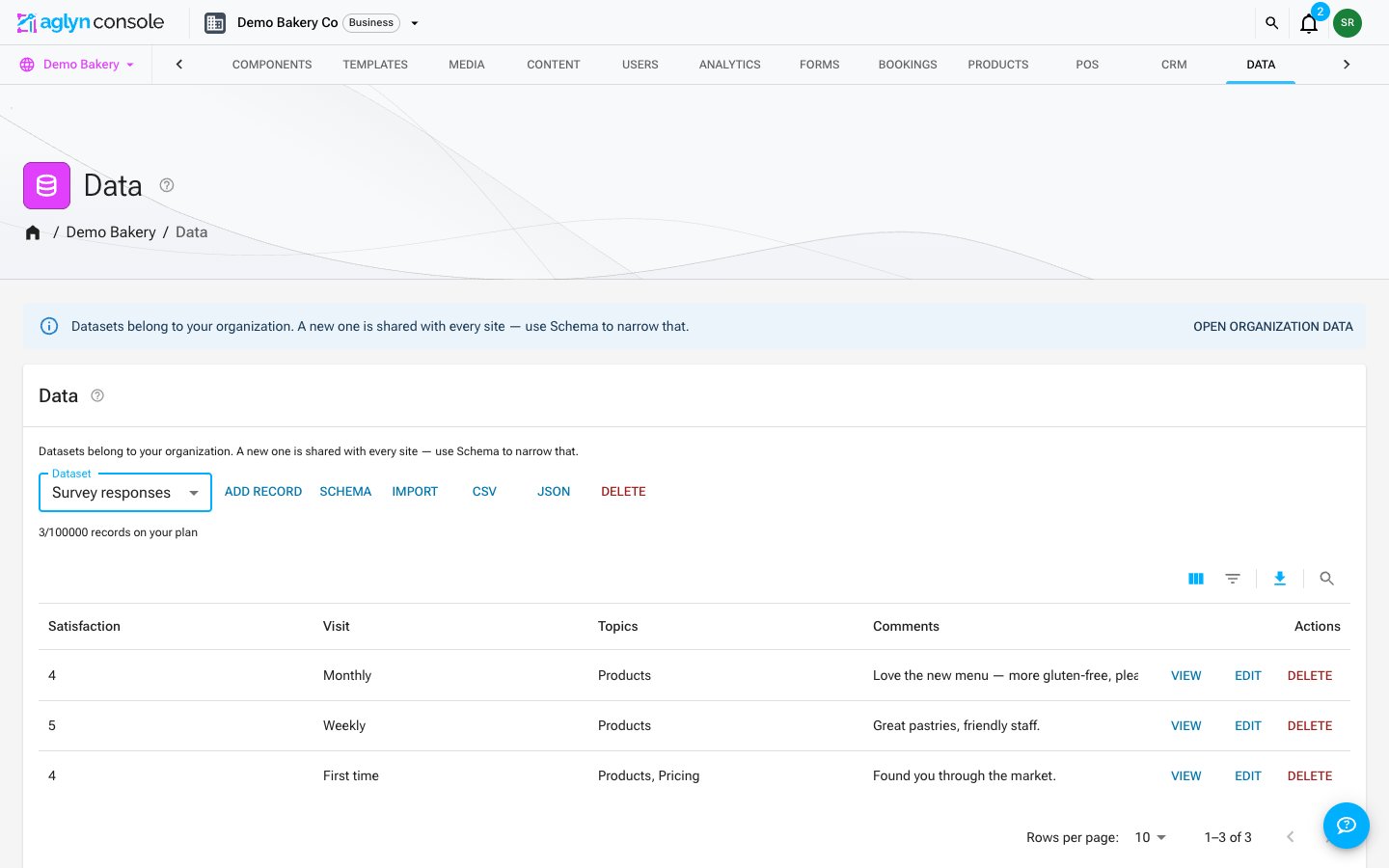Click the pink database Data icon
The image size is (1389, 868).
46,185
